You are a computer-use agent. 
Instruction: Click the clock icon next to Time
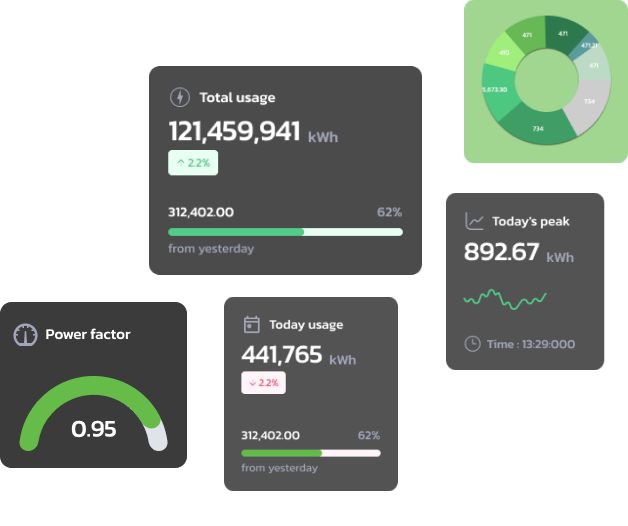(472, 344)
